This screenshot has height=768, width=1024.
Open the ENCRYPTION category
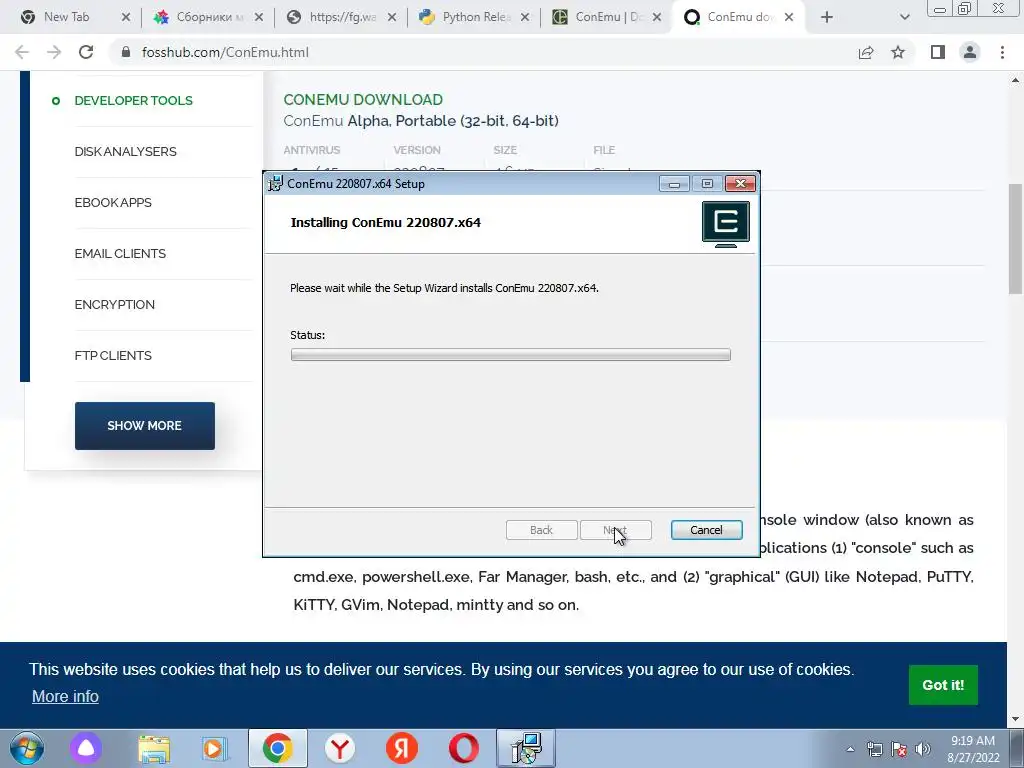(114, 304)
